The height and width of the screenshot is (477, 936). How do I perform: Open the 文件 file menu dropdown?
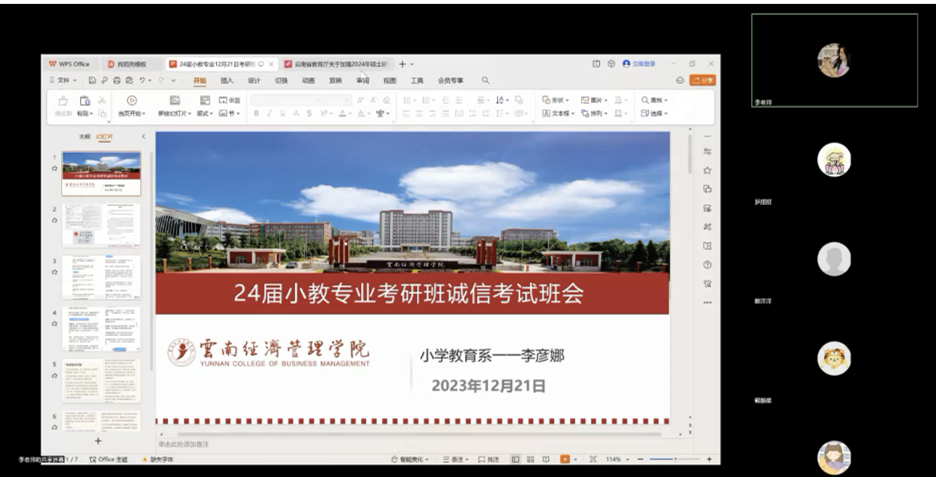[x=64, y=80]
